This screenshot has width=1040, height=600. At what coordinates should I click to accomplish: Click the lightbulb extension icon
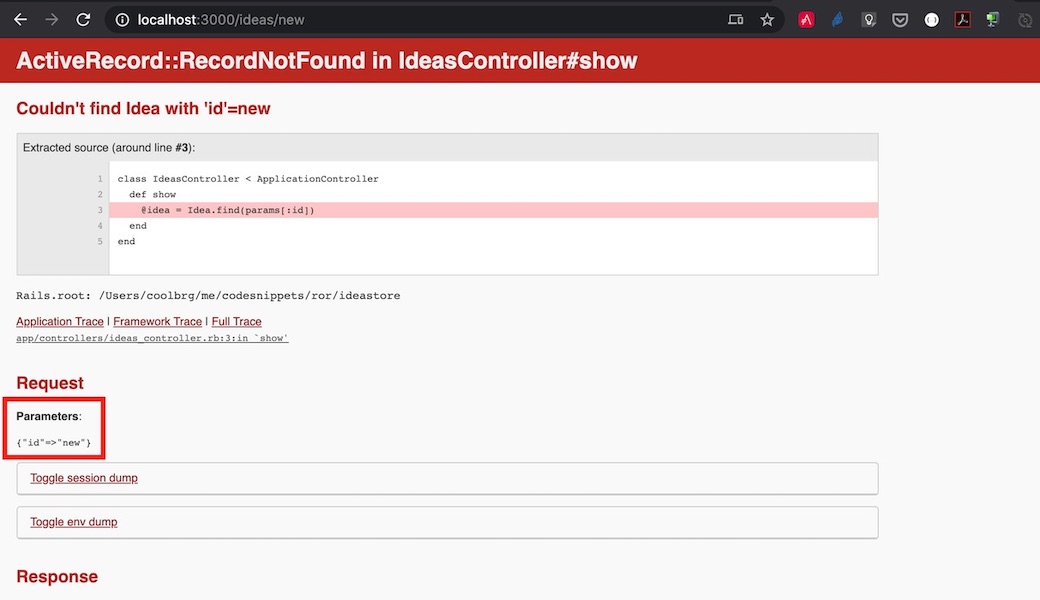pos(869,19)
